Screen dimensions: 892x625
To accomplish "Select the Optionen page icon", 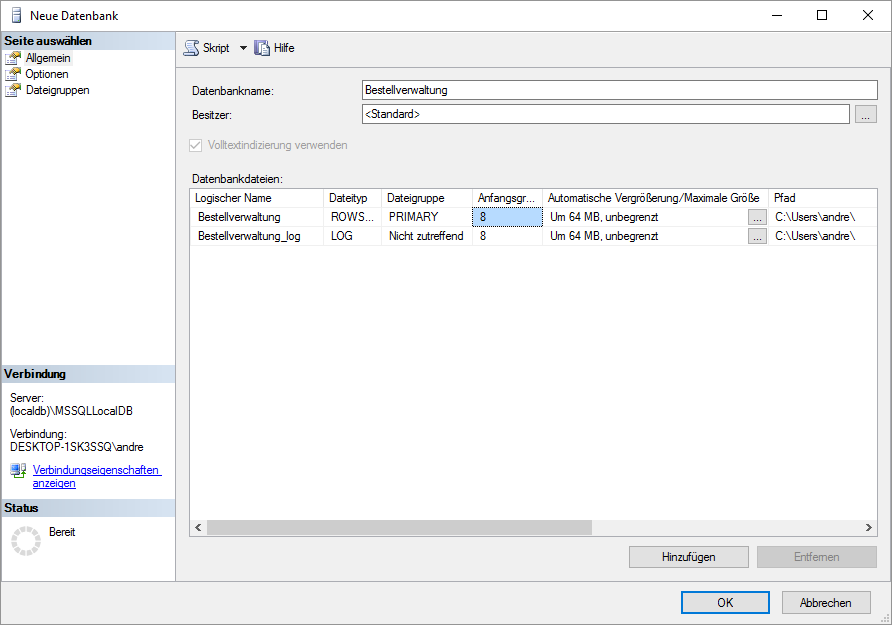I will 13,74.
